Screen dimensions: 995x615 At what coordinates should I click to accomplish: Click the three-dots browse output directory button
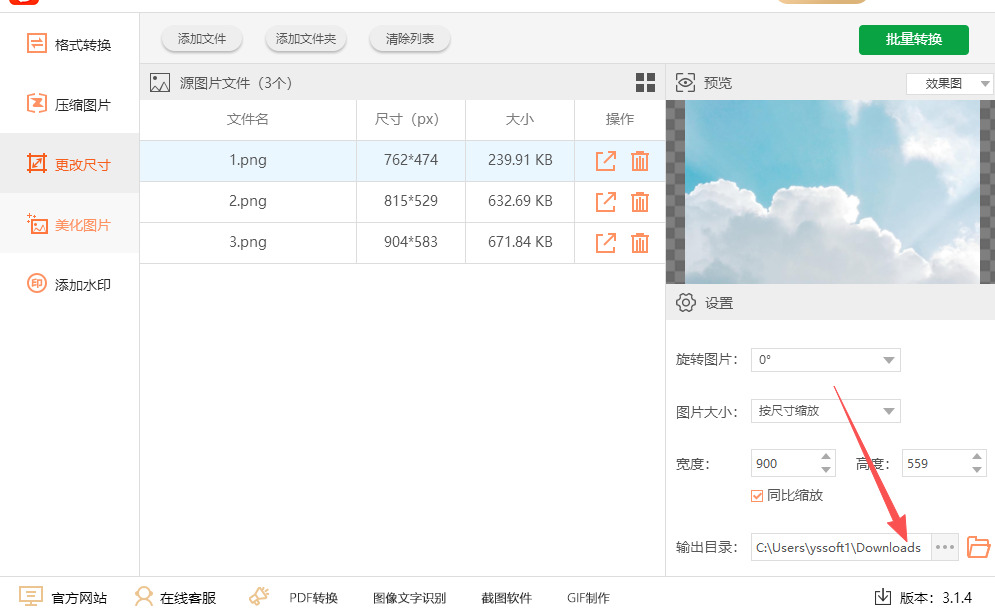click(x=945, y=547)
